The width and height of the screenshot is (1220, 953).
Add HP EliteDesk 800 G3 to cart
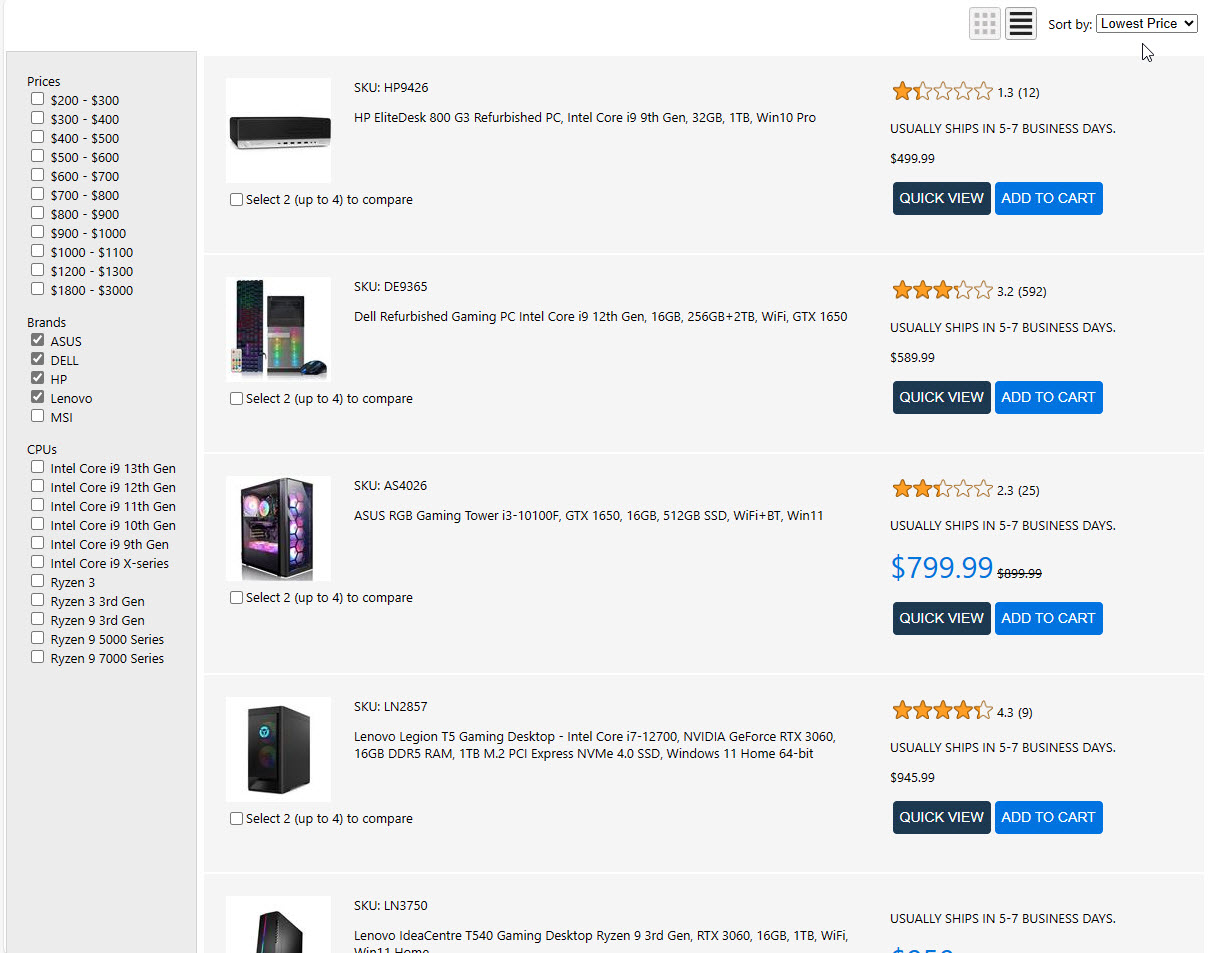coord(1048,198)
